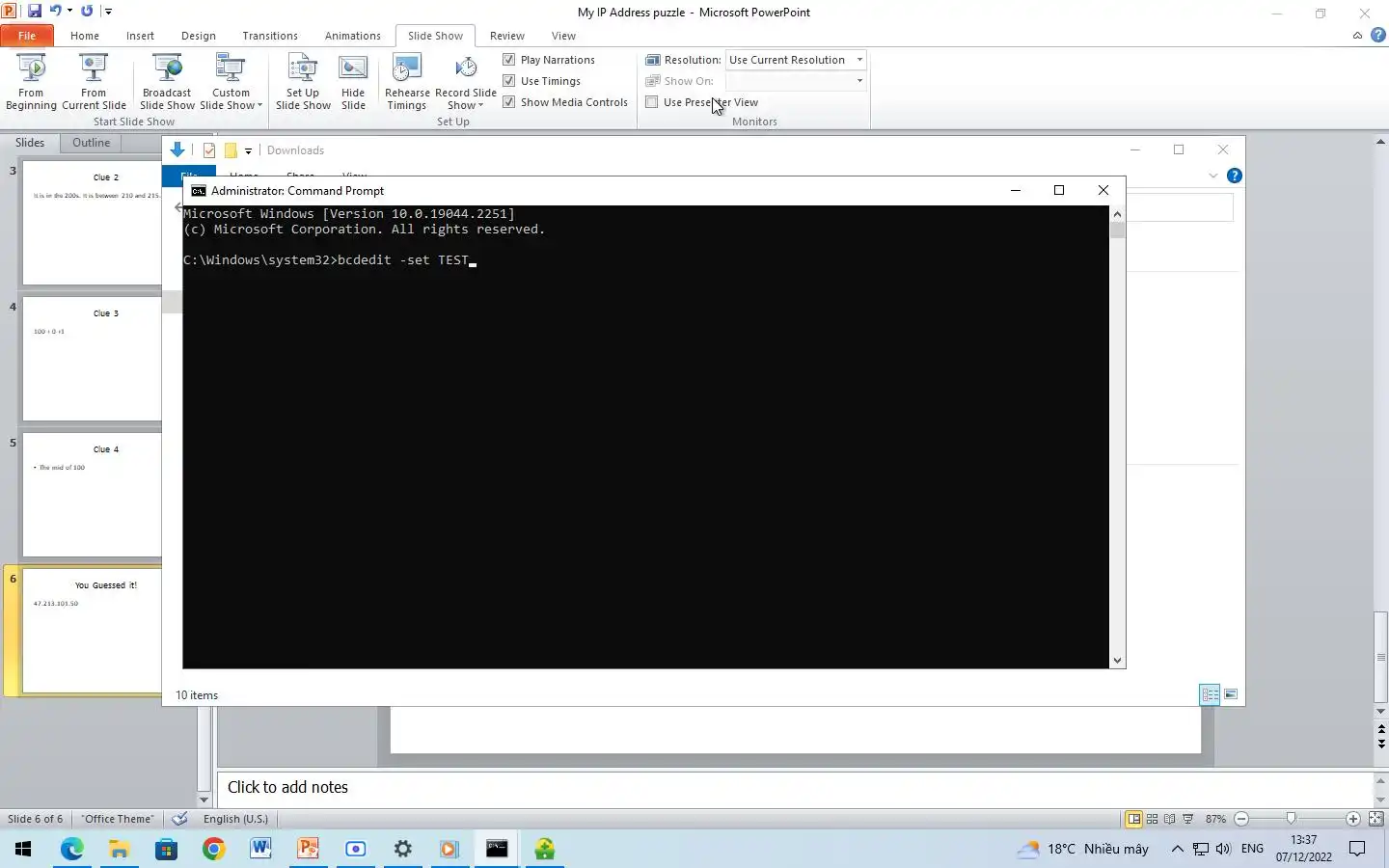The height and width of the screenshot is (868, 1389).
Task: Start Rehearse Timings
Action: click(x=407, y=83)
